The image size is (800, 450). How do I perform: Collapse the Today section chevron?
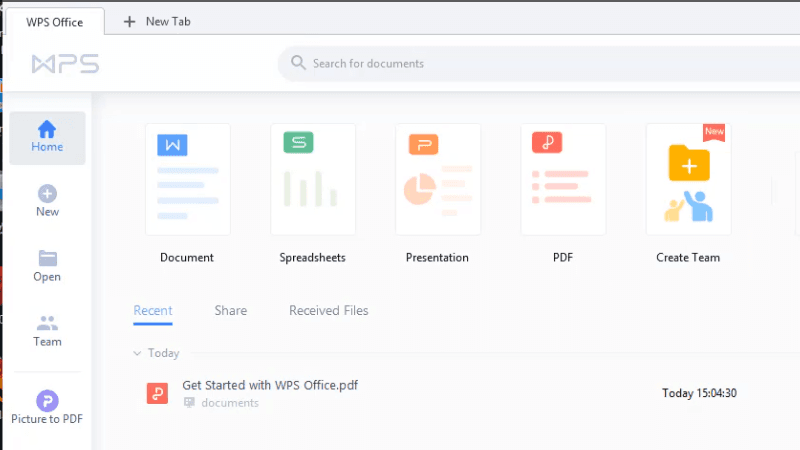(137, 353)
